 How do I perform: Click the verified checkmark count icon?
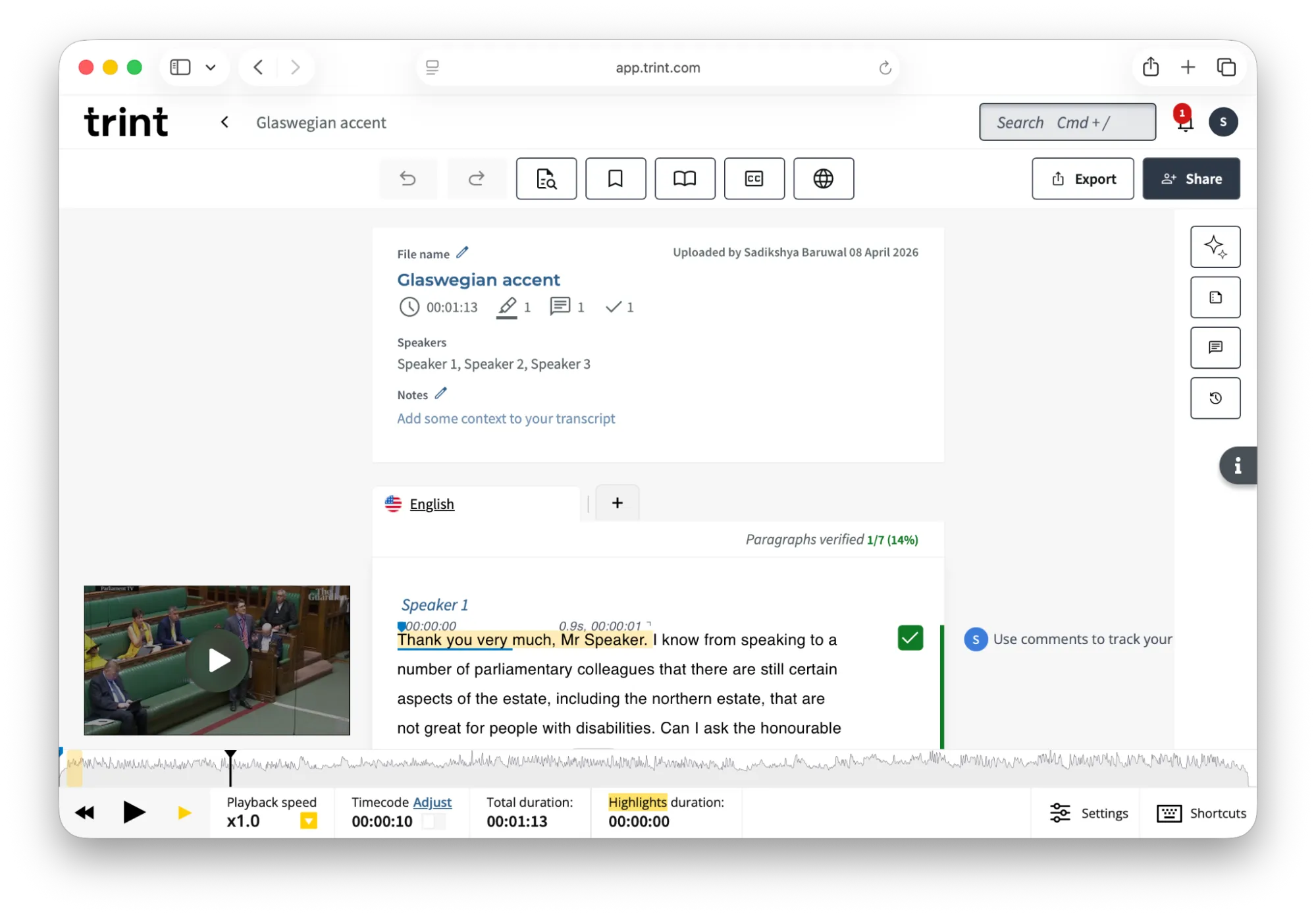(614, 307)
